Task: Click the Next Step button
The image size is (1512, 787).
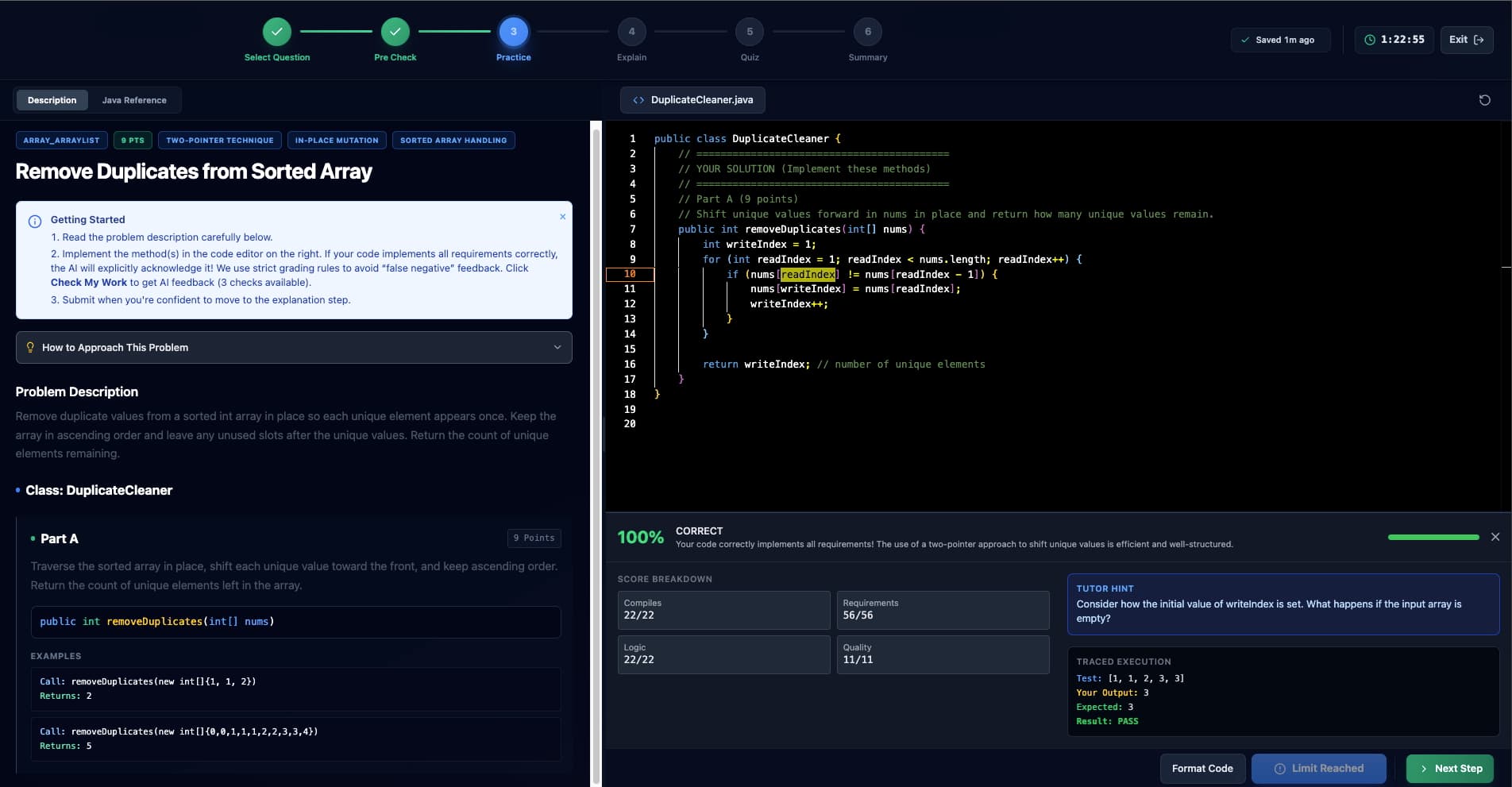Action: [x=1449, y=768]
